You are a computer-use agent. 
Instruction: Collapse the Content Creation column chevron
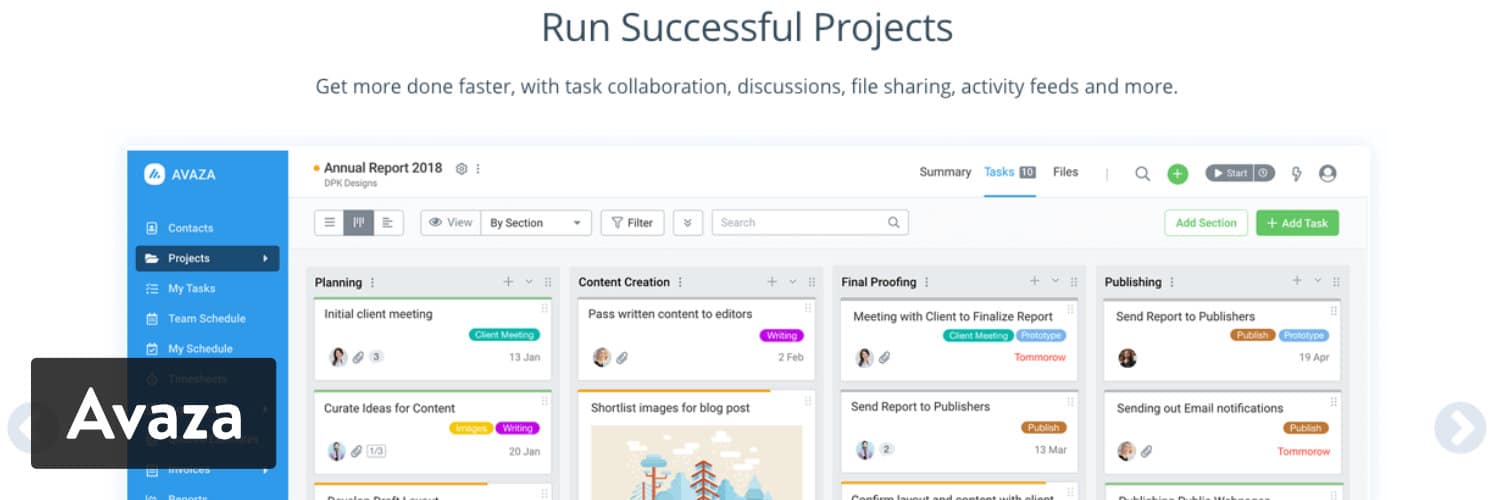click(793, 282)
